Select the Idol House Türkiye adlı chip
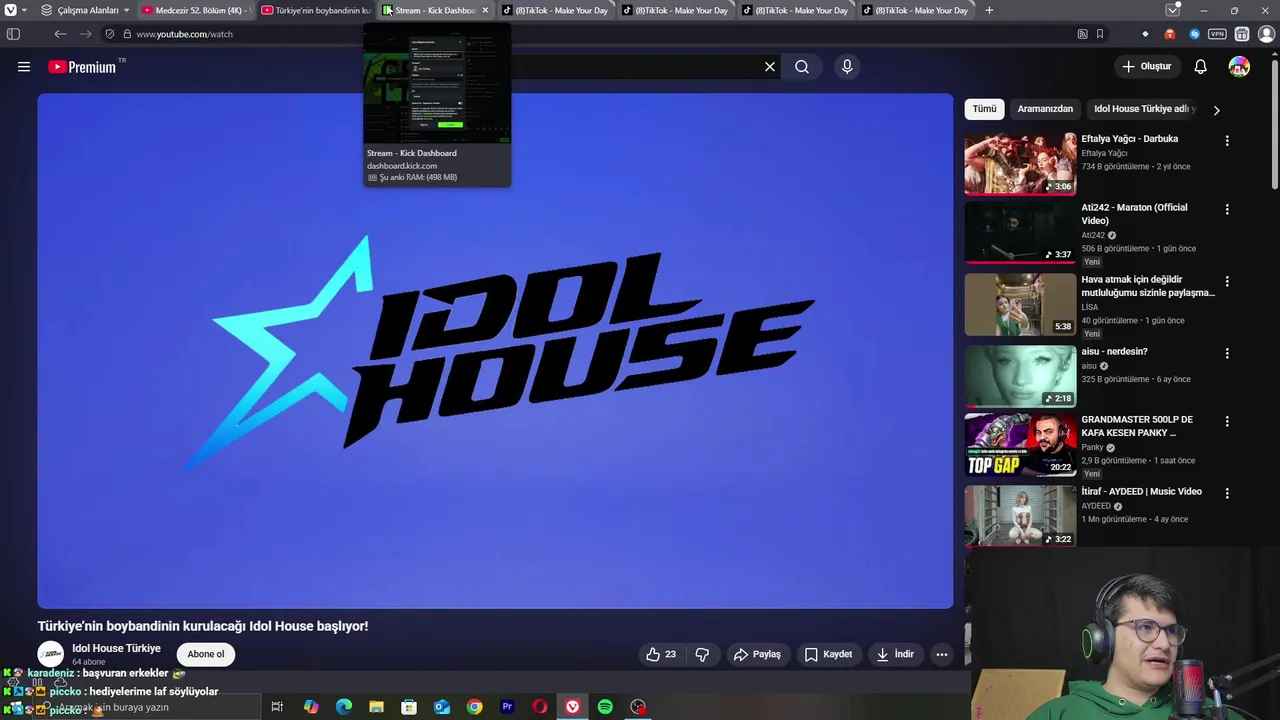 click(1143, 109)
